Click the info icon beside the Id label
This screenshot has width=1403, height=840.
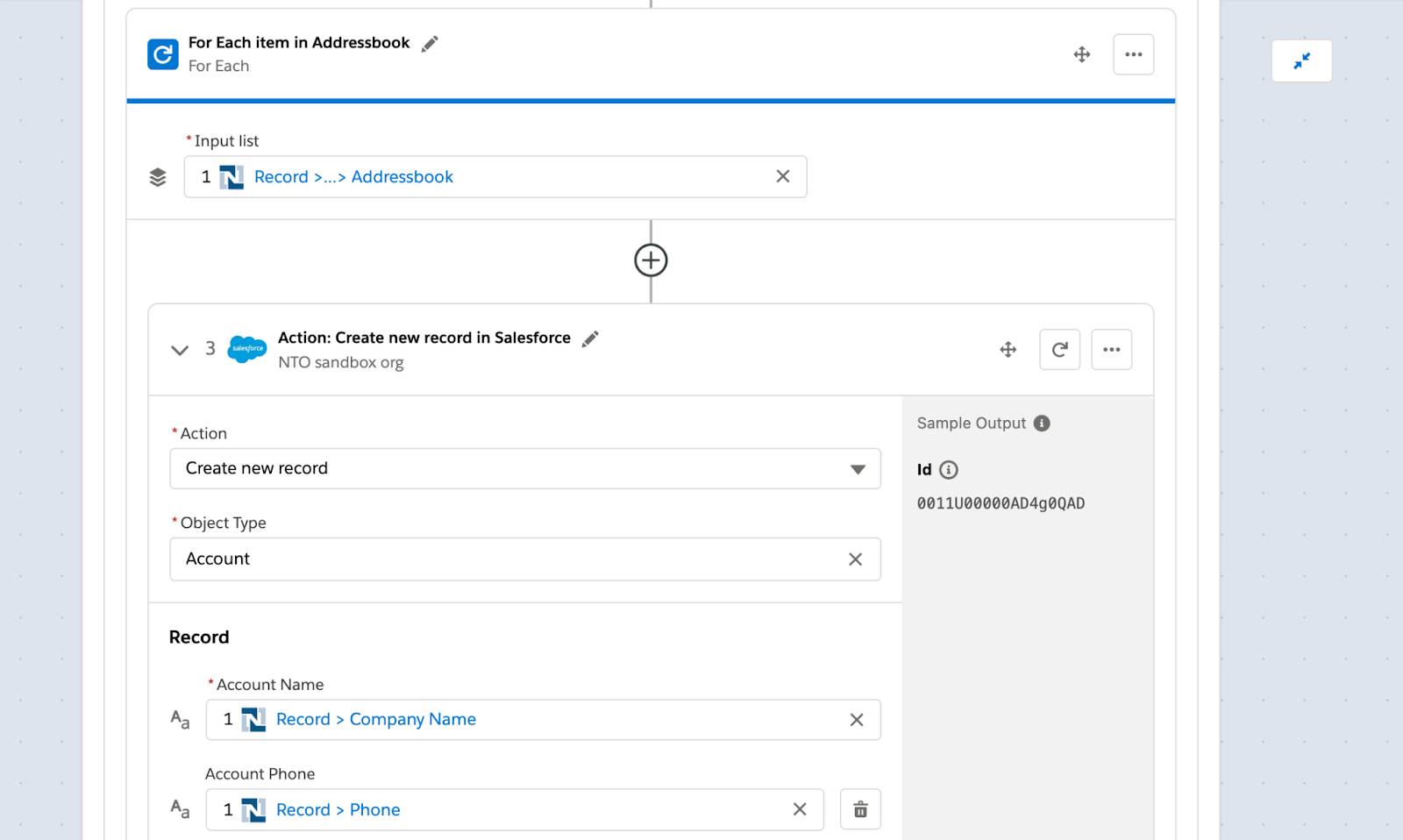click(x=951, y=469)
